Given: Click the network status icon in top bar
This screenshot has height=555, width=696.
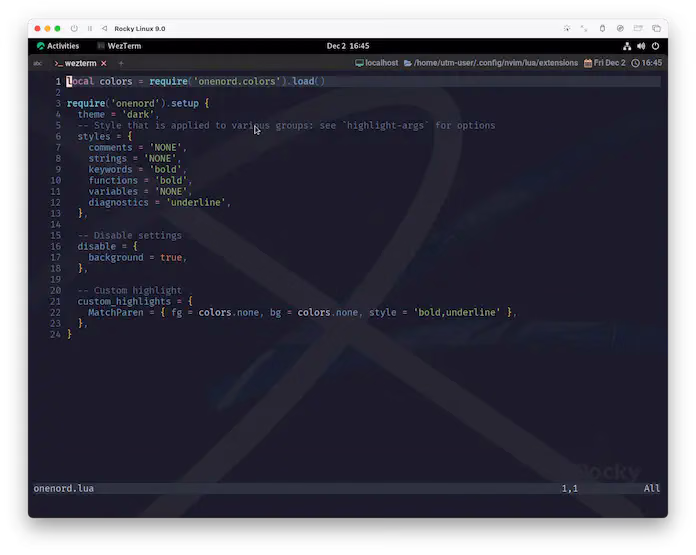Looking at the screenshot, I should click(627, 46).
